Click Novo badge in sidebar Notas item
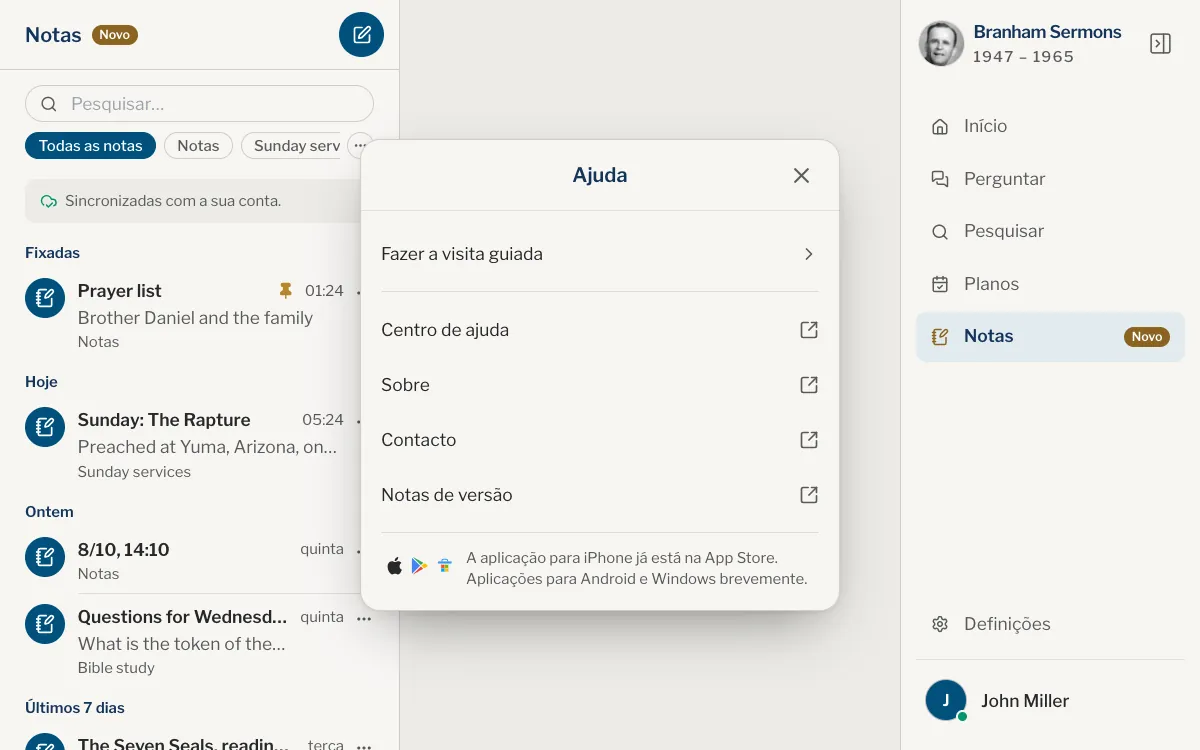Image resolution: width=1200 pixels, height=750 pixels. [x=1147, y=337]
